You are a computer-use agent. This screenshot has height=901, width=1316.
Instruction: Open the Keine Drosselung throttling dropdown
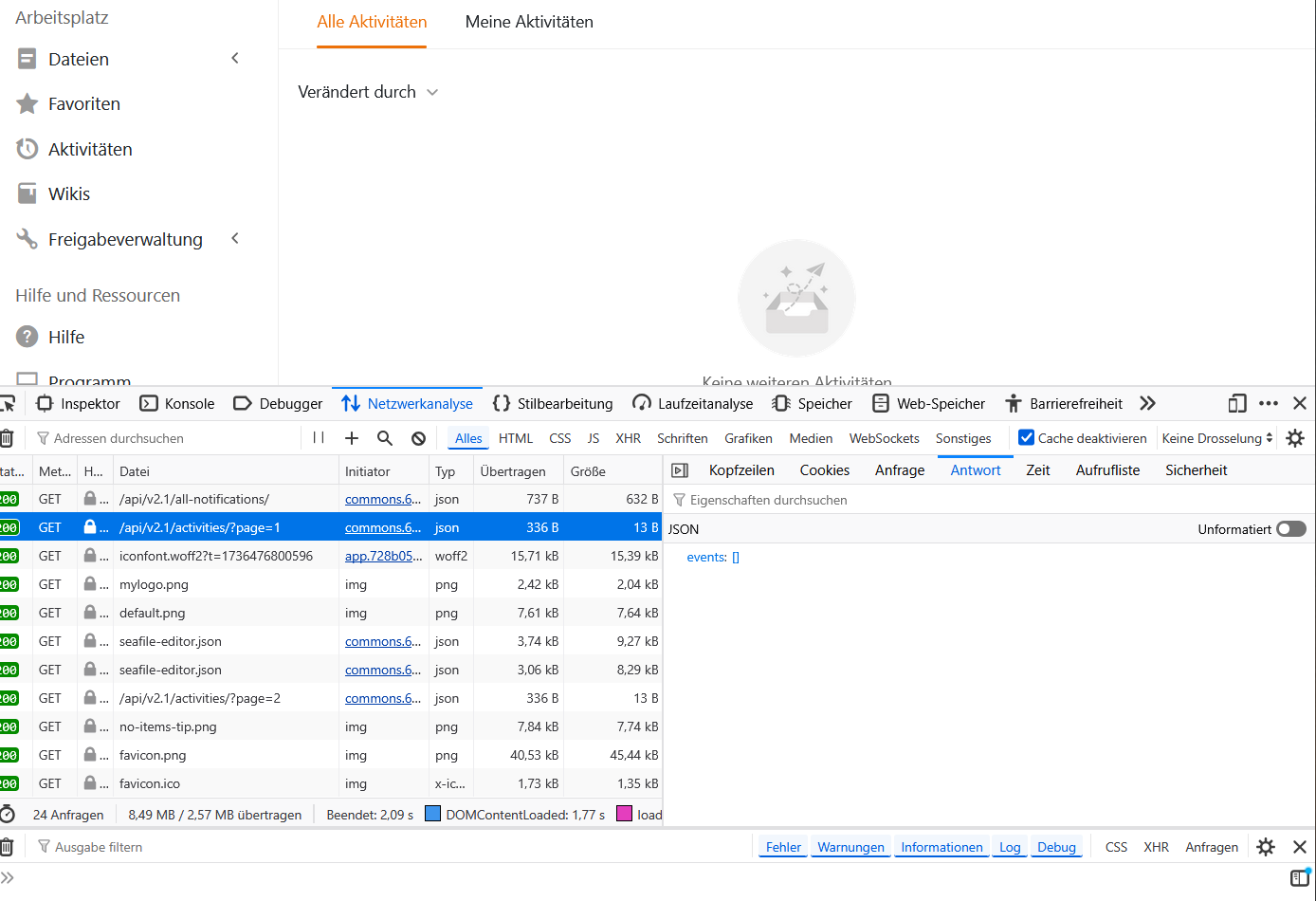point(1217,438)
